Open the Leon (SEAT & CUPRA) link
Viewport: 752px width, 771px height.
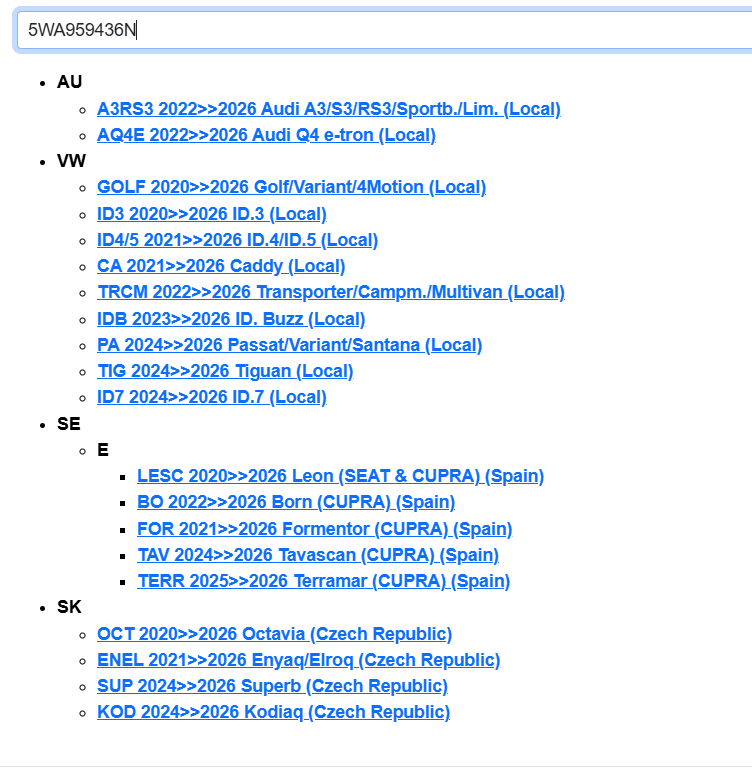tap(340, 476)
